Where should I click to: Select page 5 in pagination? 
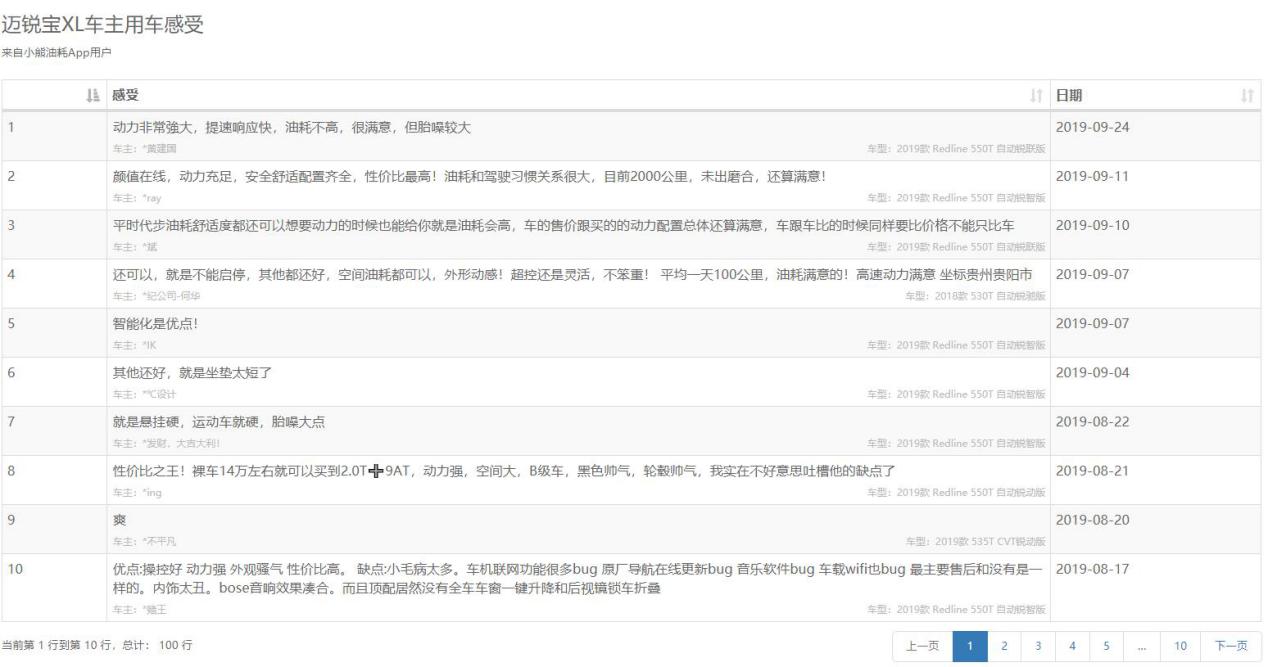1106,645
